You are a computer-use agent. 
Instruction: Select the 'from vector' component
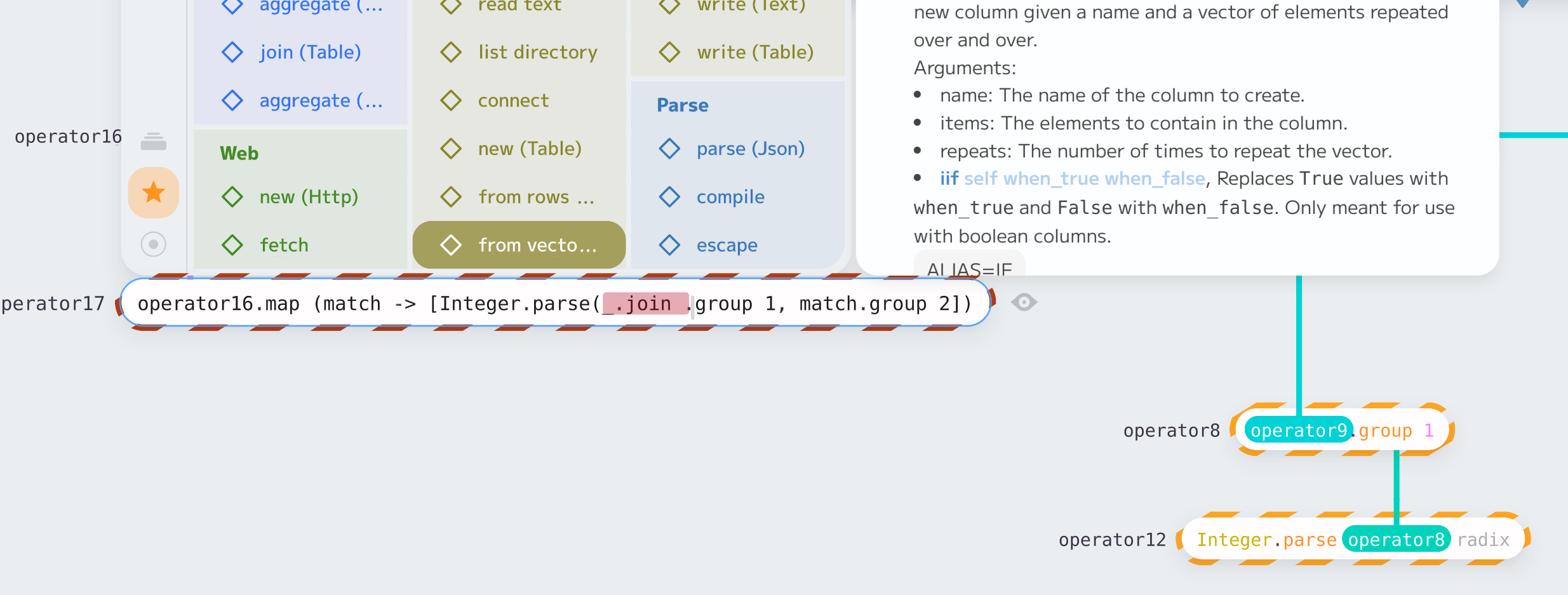518,244
